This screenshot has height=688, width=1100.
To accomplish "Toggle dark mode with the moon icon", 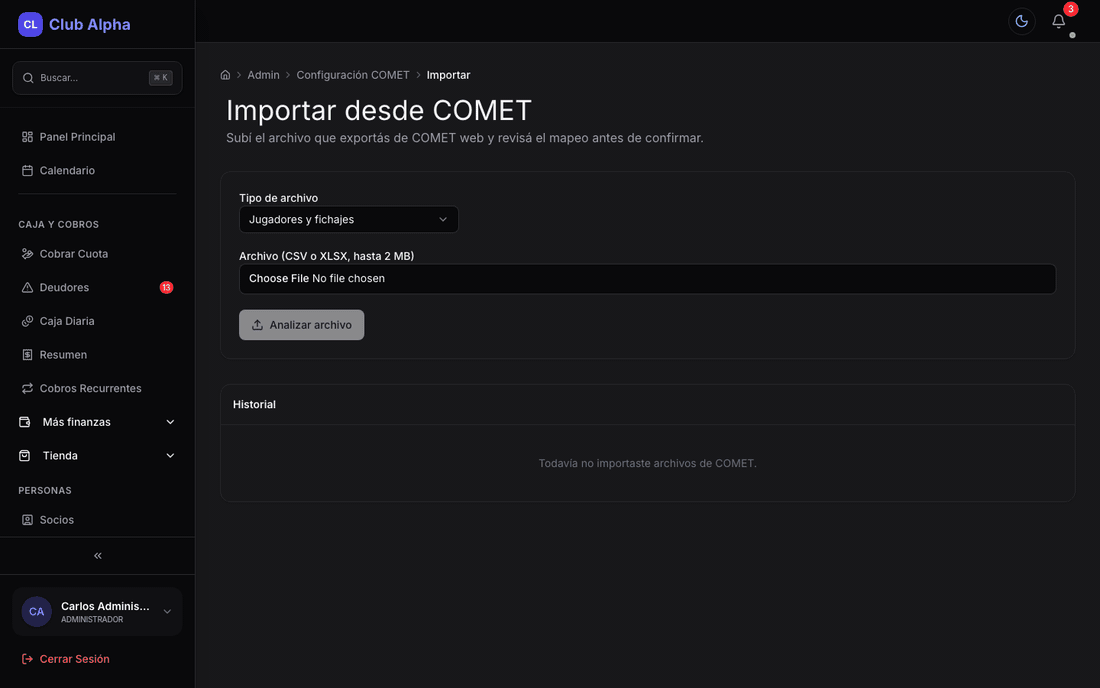I will pyautogui.click(x=1021, y=21).
